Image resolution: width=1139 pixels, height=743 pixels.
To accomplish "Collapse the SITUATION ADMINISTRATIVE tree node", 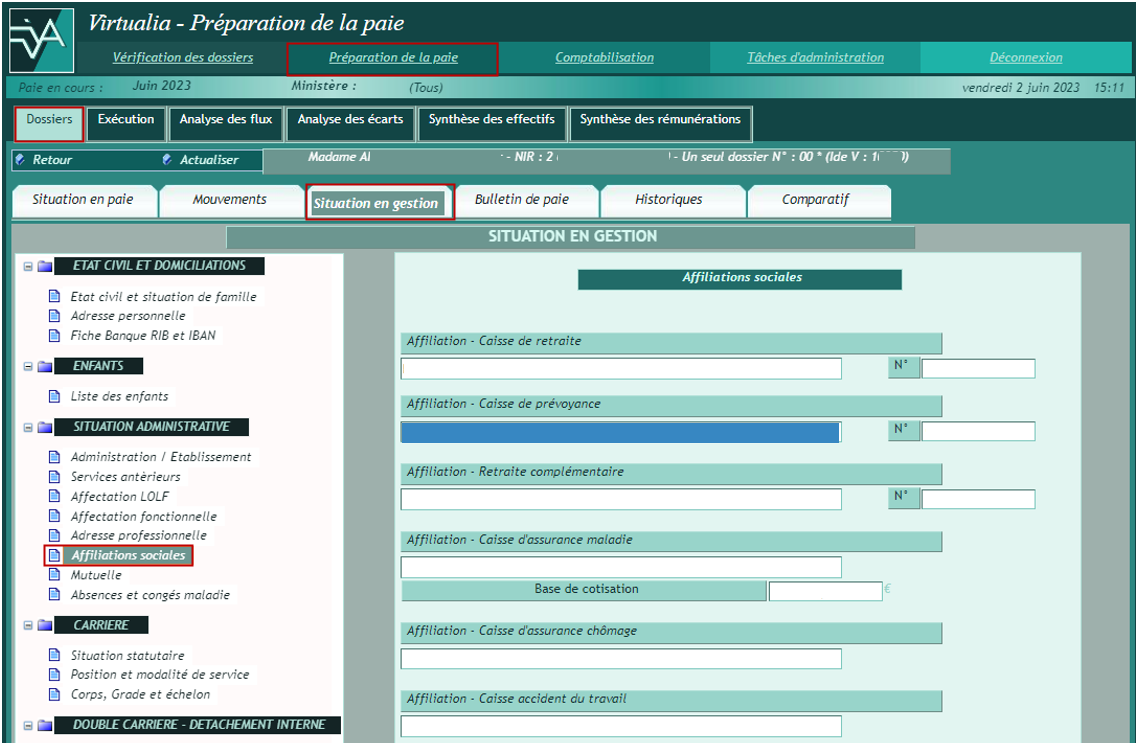I will (28, 427).
